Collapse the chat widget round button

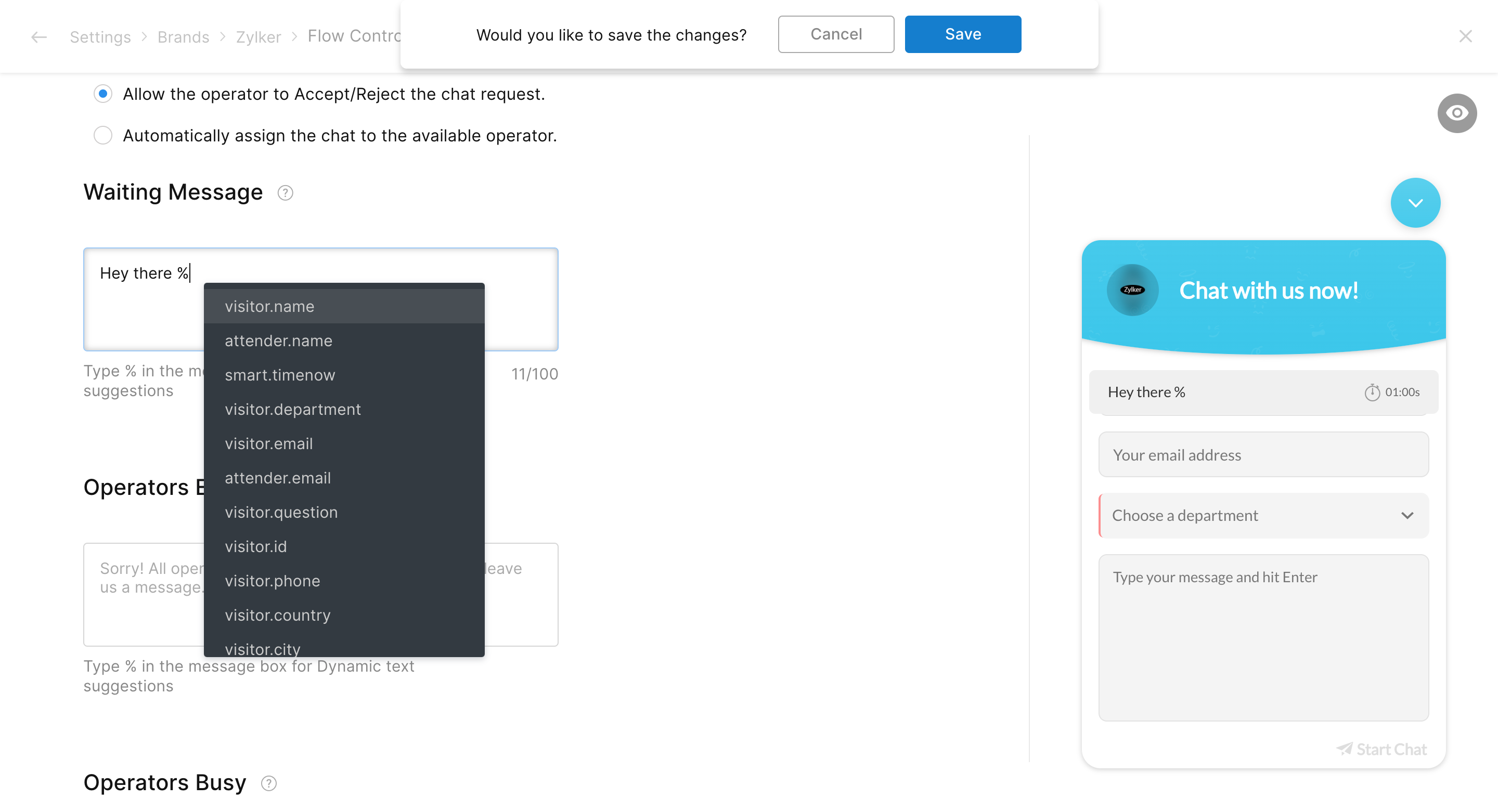1415,203
